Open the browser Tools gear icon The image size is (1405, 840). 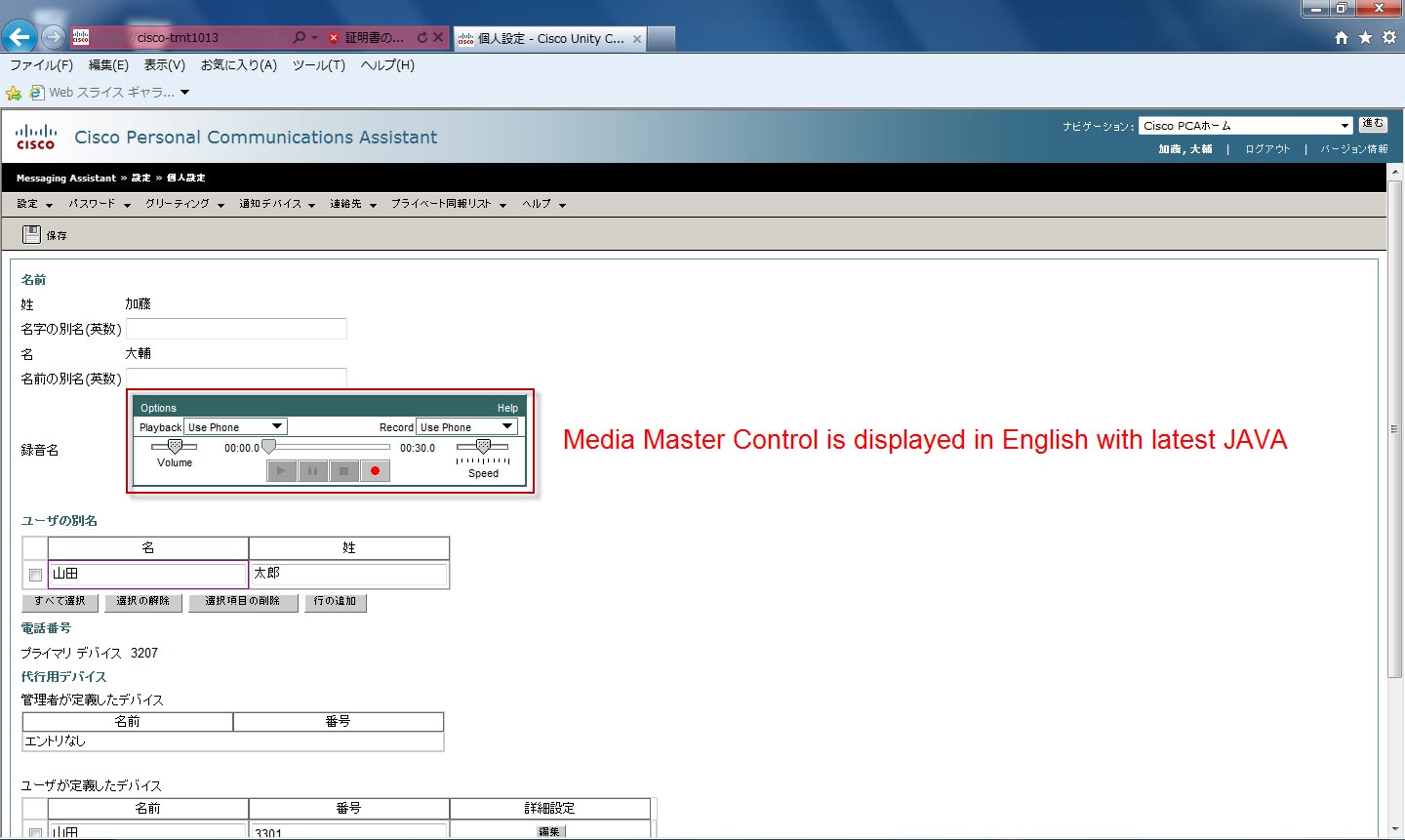[x=1389, y=37]
